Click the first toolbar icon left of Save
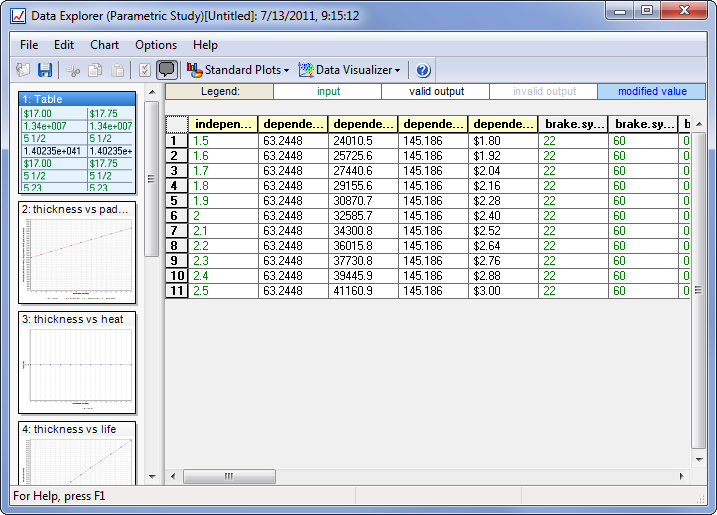The height and width of the screenshot is (515, 717). [24, 70]
